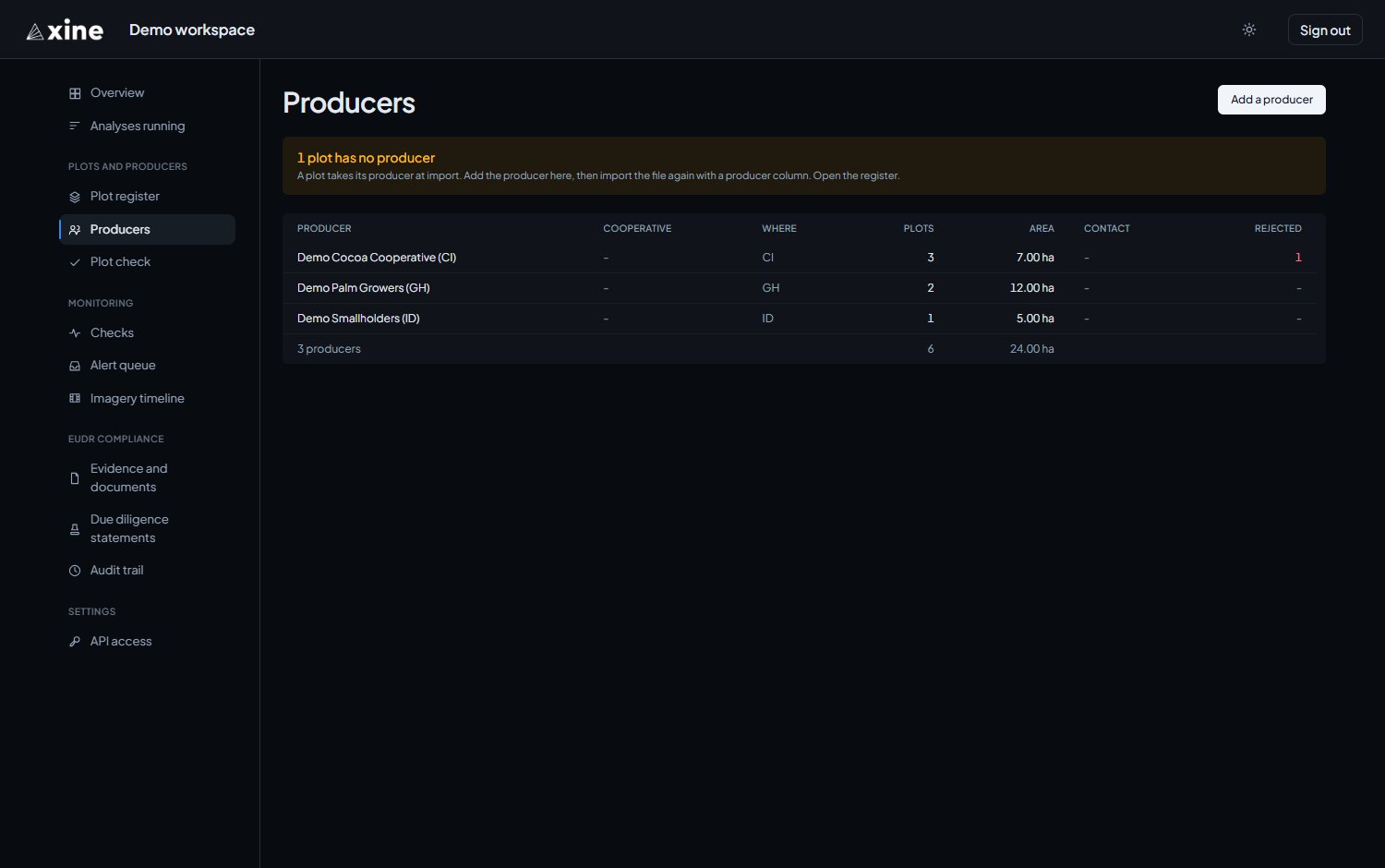This screenshot has height=868, width=1385.
Task: Click the Producers people icon
Action: pos(75,230)
